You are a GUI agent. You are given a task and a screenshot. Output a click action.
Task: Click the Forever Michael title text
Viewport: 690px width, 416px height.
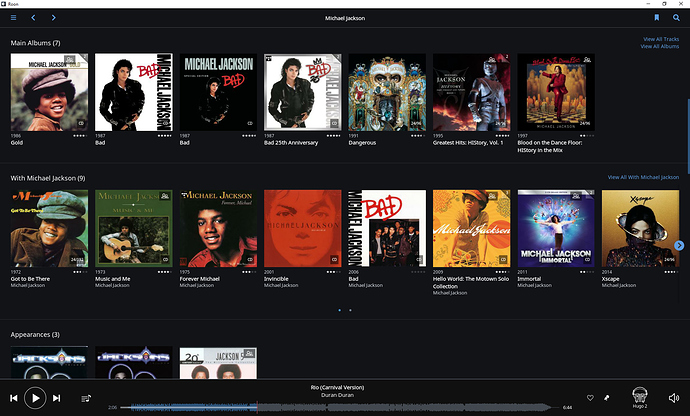click(199, 279)
